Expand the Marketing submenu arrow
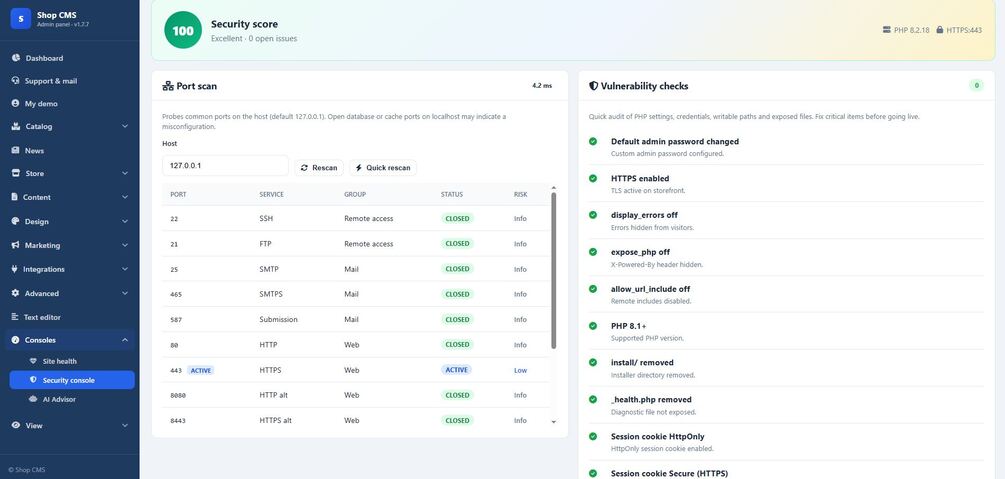1005x479 pixels. 125,245
